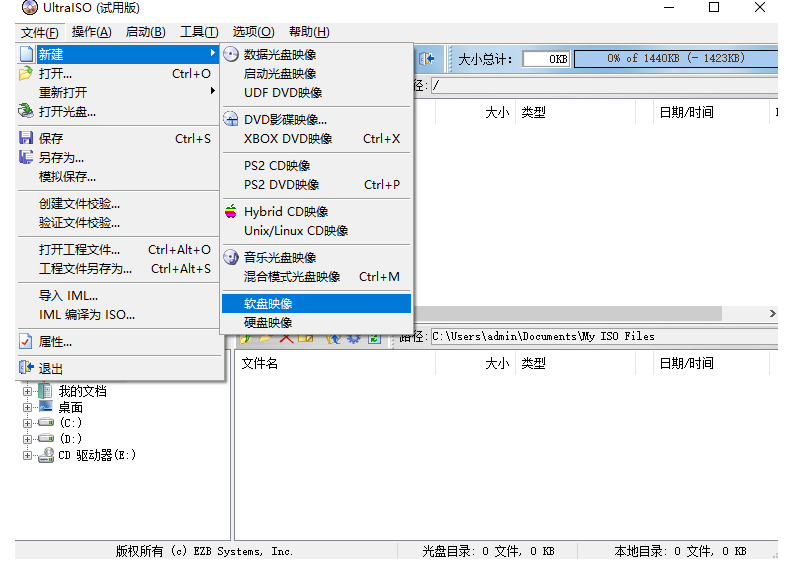Select 工程文件另存为 menu entry
Viewport: 794px width, 567px height.
coord(118,269)
